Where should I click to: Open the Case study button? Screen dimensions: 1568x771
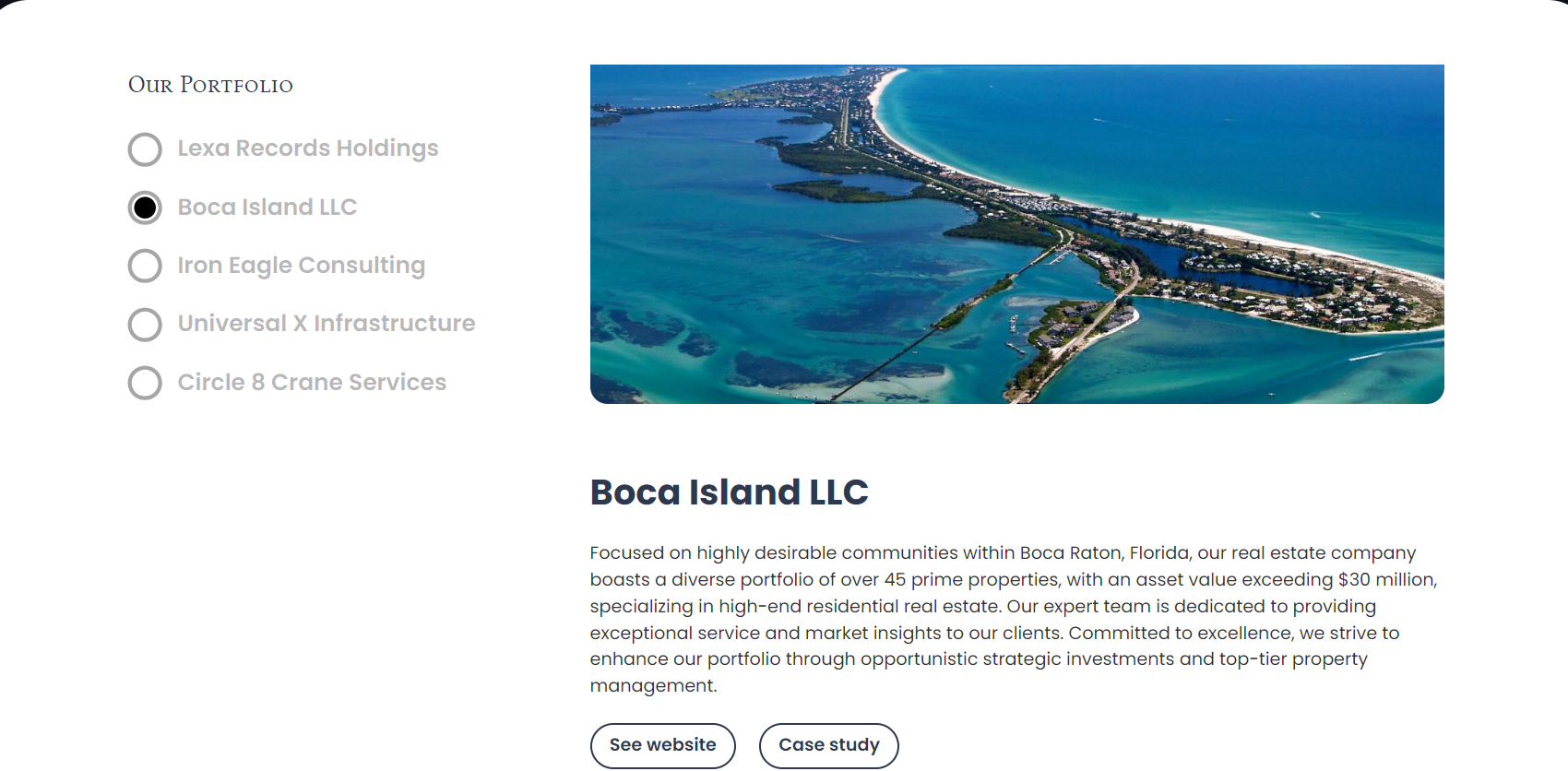(828, 745)
